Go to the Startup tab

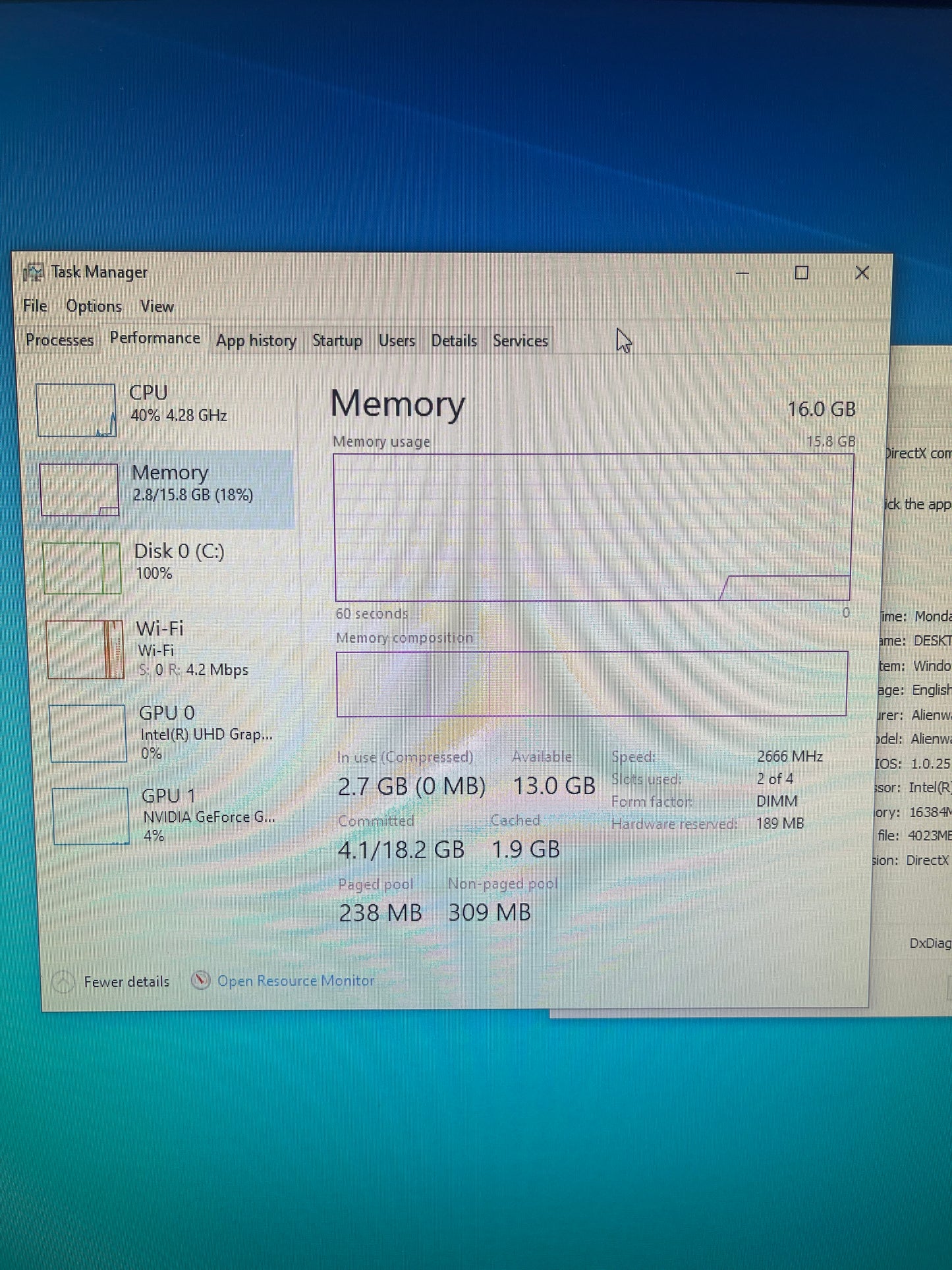[x=337, y=341]
